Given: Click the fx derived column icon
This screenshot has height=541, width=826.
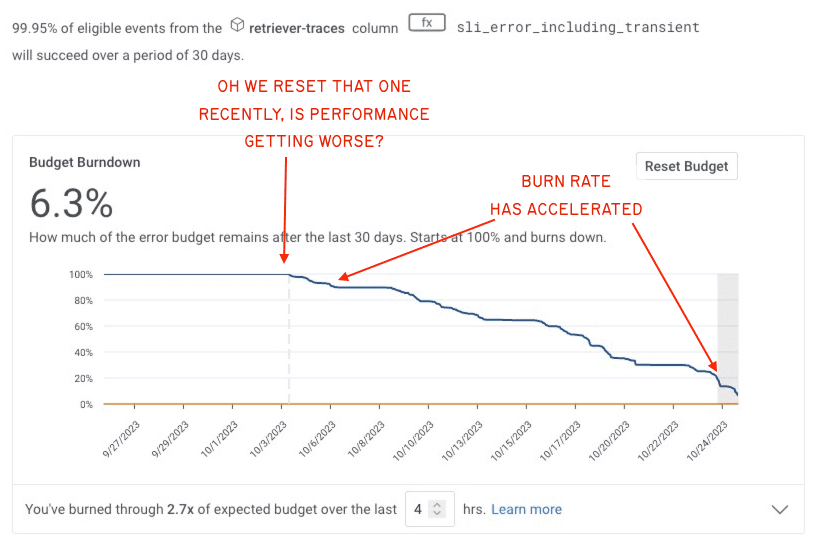Looking at the screenshot, I should click(426, 23).
